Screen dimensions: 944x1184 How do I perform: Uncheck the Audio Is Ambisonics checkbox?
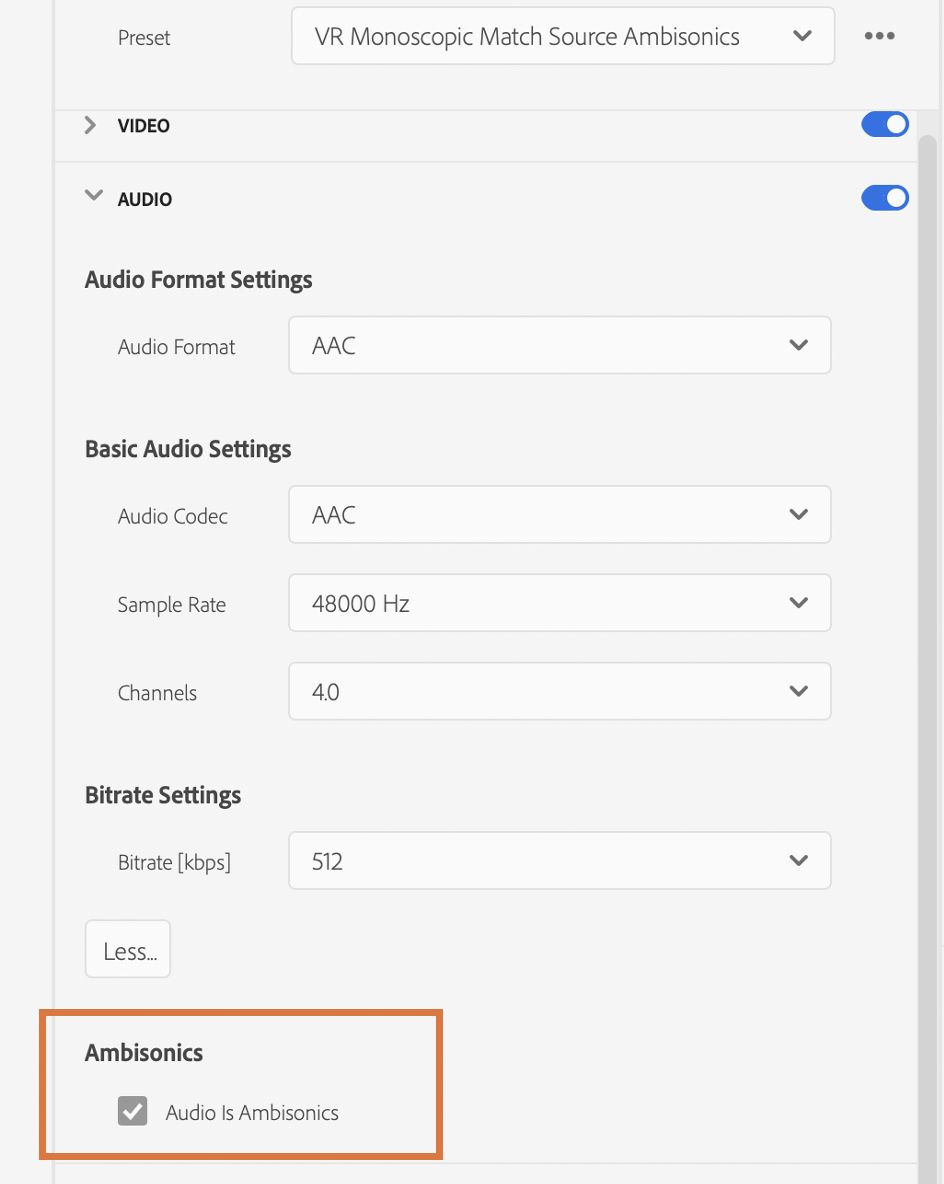click(x=133, y=1111)
